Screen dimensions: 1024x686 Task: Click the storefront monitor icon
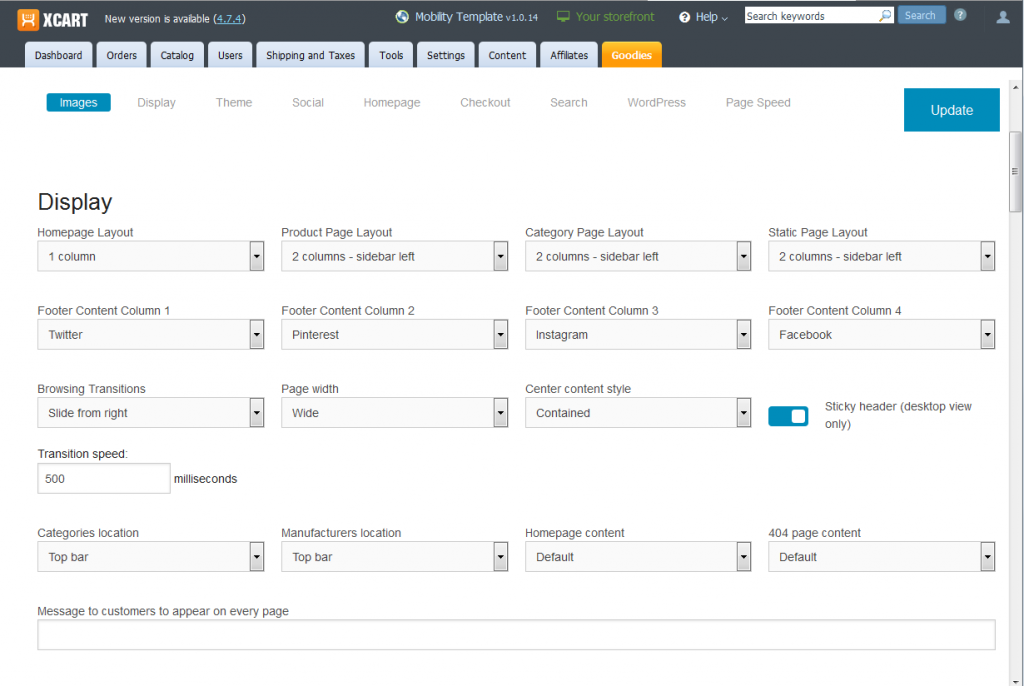click(x=565, y=16)
